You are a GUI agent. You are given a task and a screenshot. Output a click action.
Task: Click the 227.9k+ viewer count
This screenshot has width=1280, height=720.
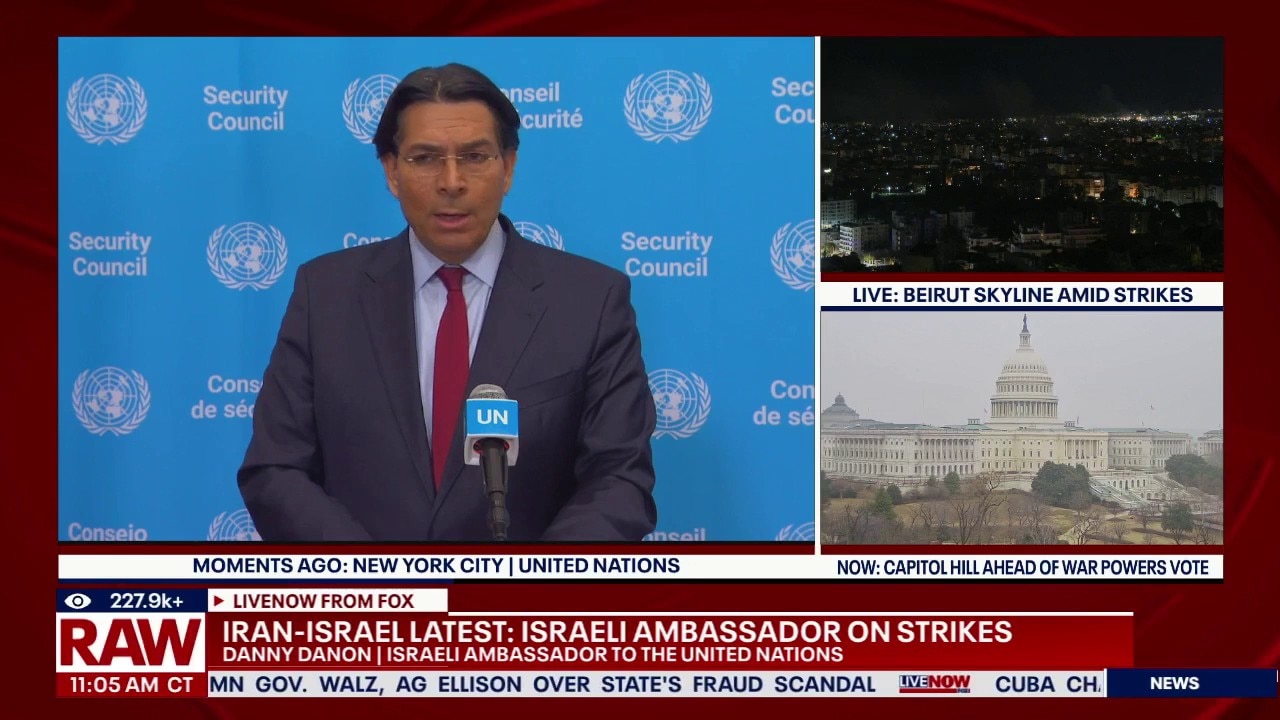click(146, 601)
